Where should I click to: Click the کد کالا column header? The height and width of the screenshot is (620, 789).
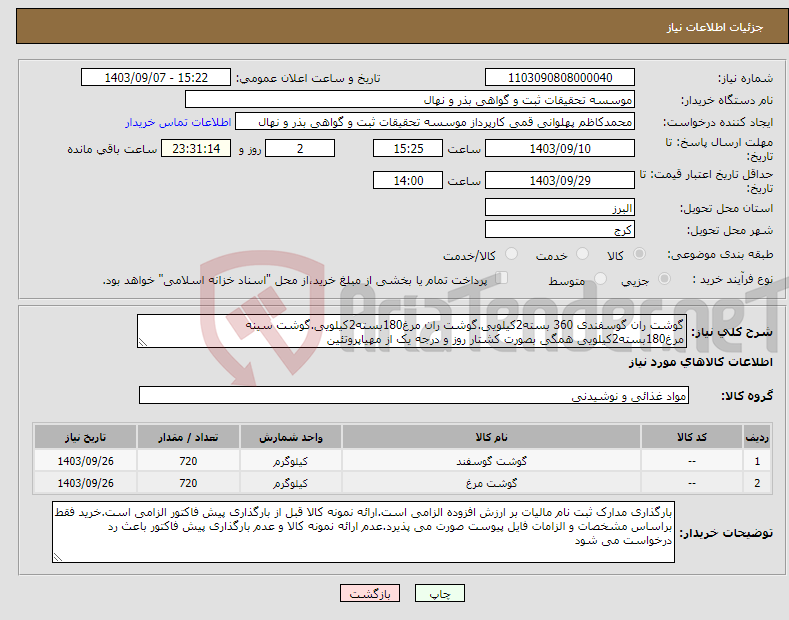coord(692,437)
